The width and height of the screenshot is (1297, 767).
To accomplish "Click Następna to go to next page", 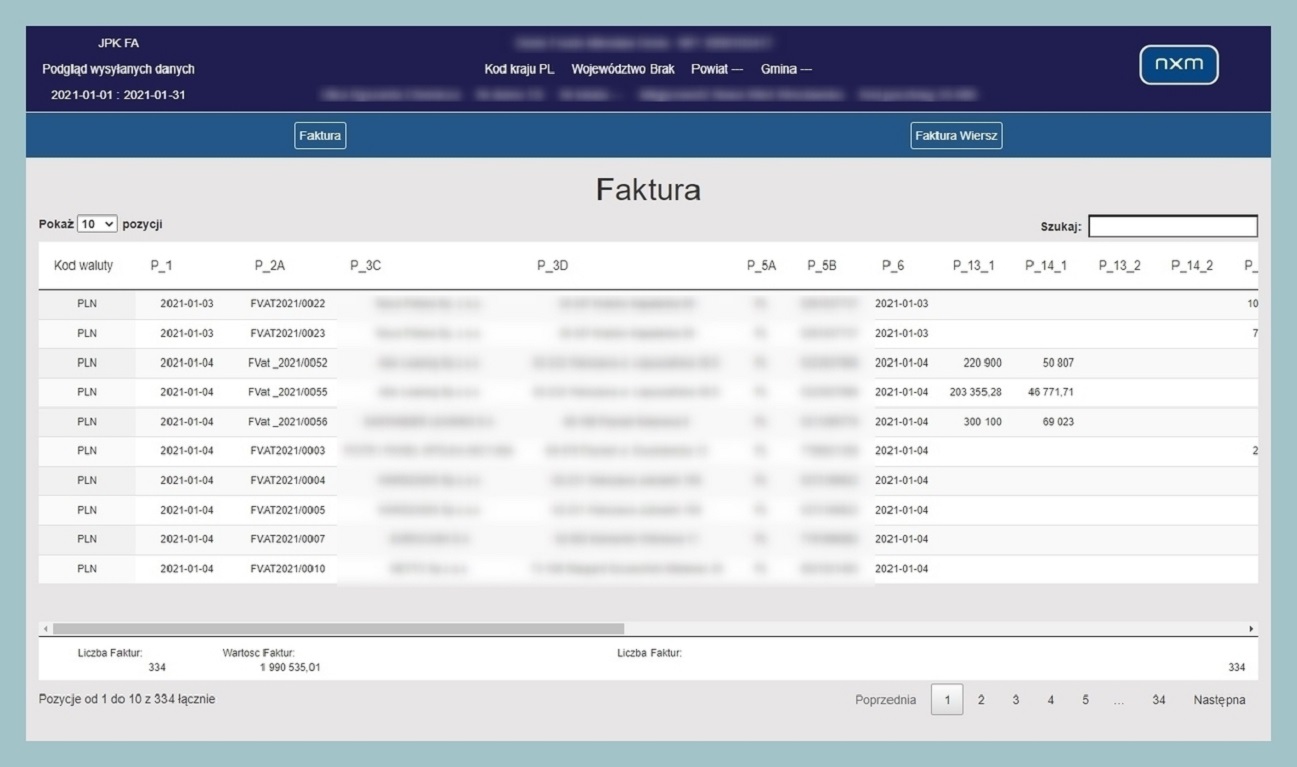I will tap(1219, 700).
